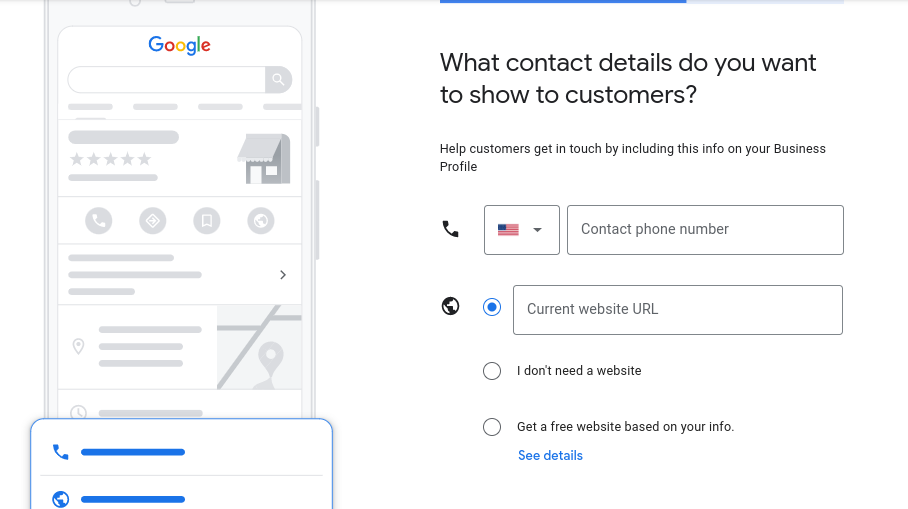The width and height of the screenshot is (908, 509).
Task: Click the black phone icon beside country selector
Action: click(x=451, y=229)
